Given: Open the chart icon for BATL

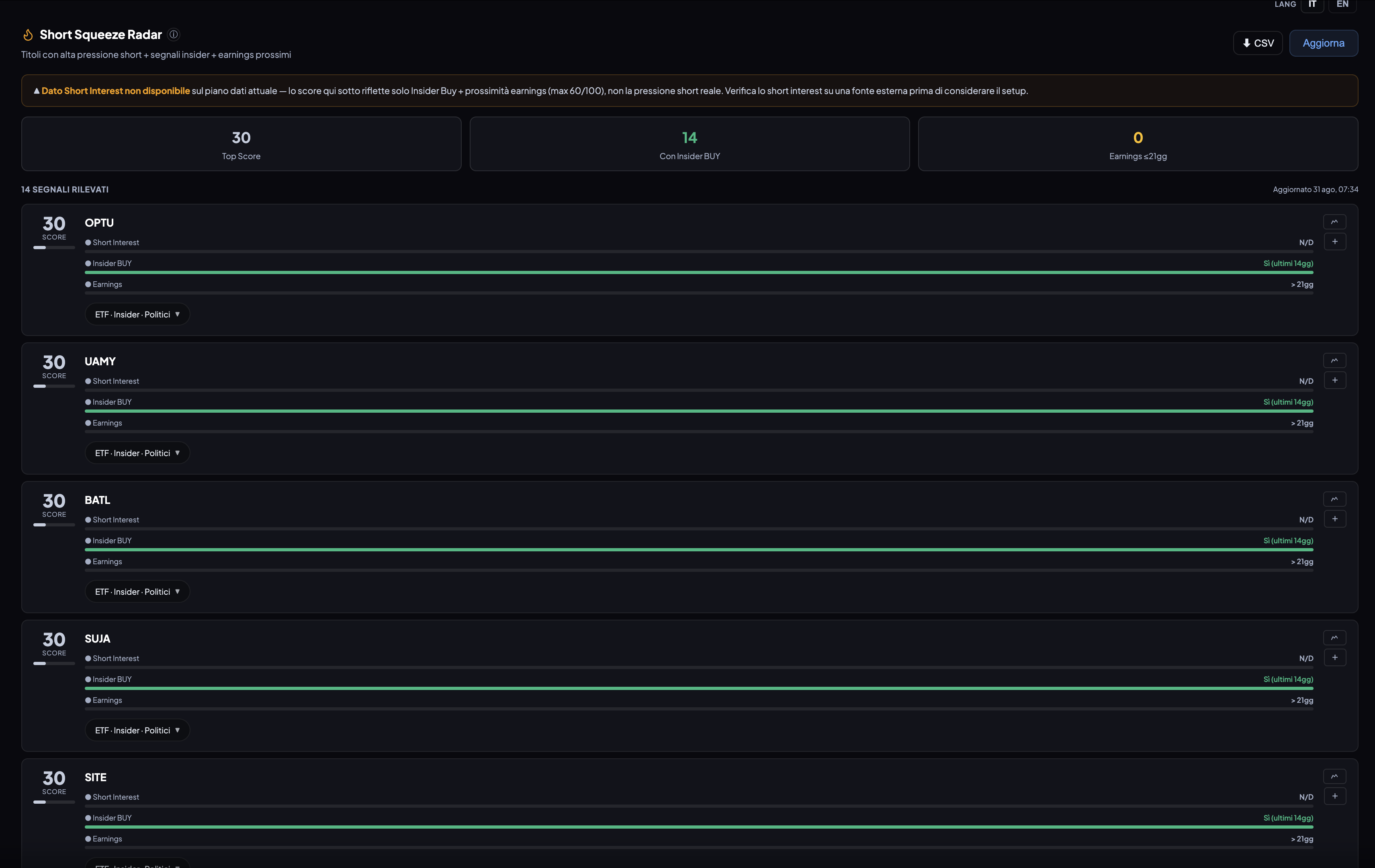Looking at the screenshot, I should point(1334,499).
